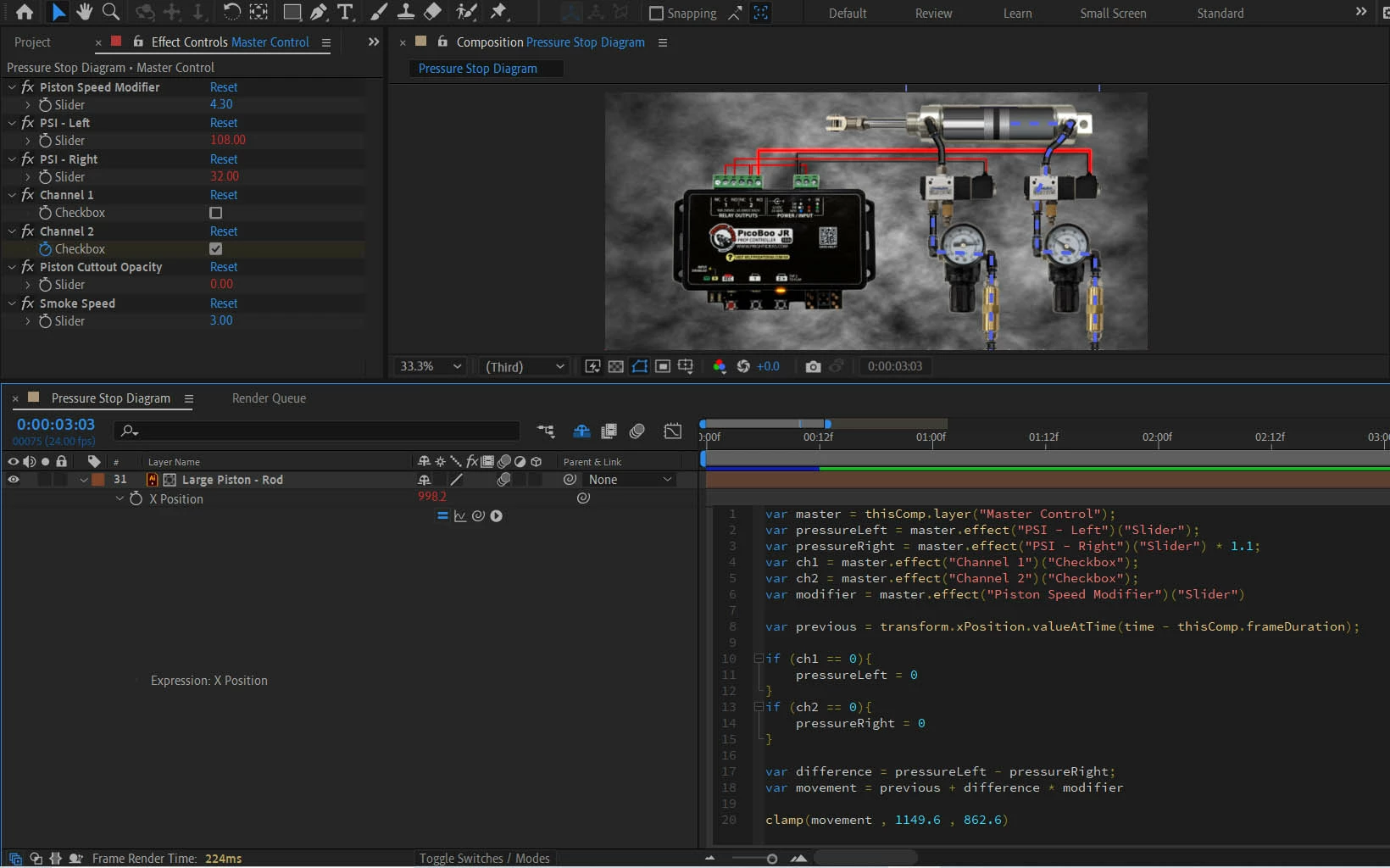The image size is (1390, 868).
Task: Click the Large Piston - Rod label color swatch
Action: [98, 480]
